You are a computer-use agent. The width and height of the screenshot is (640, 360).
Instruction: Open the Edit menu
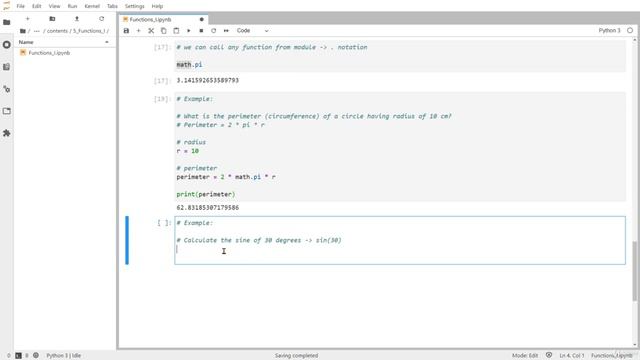tap(37, 6)
